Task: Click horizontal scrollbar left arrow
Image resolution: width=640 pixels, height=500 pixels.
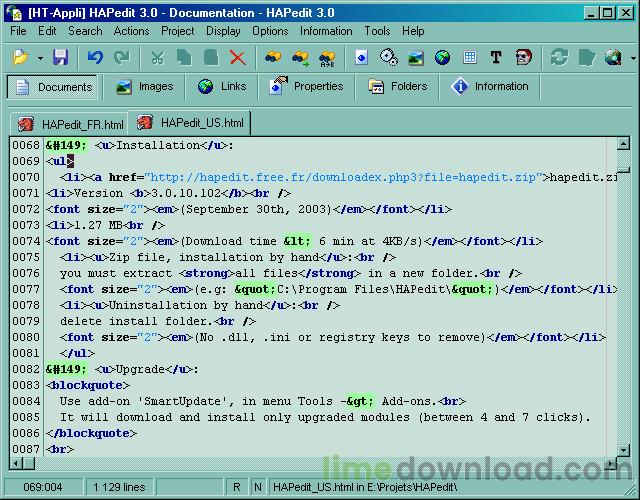Action: coord(16,463)
